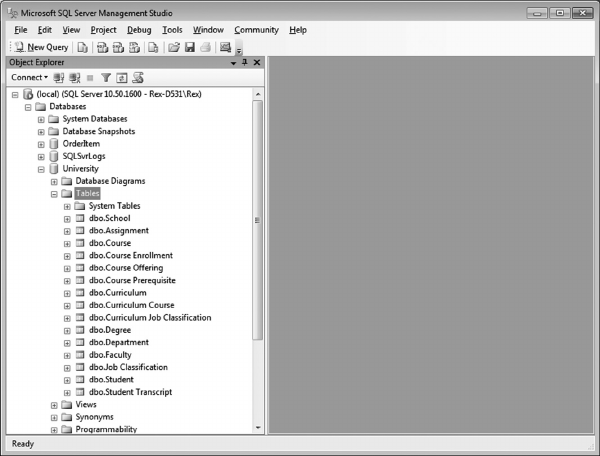Image resolution: width=600 pixels, height=456 pixels.
Task: Open the Debug menu
Action: (139, 30)
